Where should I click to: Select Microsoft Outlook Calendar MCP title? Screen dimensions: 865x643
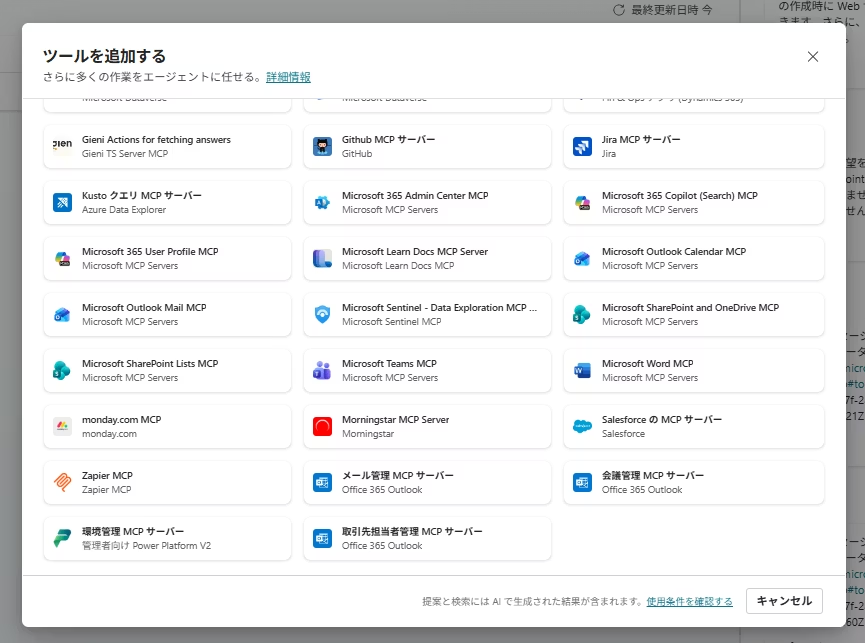pos(674,251)
